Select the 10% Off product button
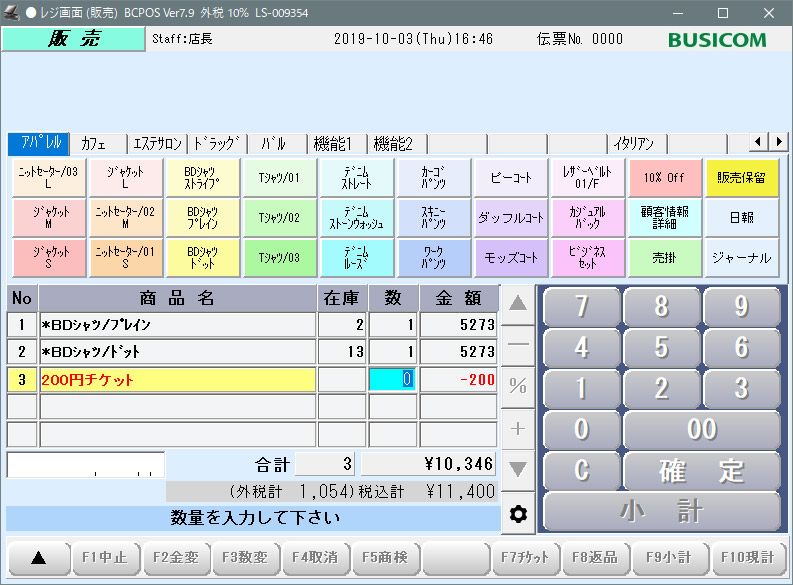The height and width of the screenshot is (585, 793). [664, 177]
